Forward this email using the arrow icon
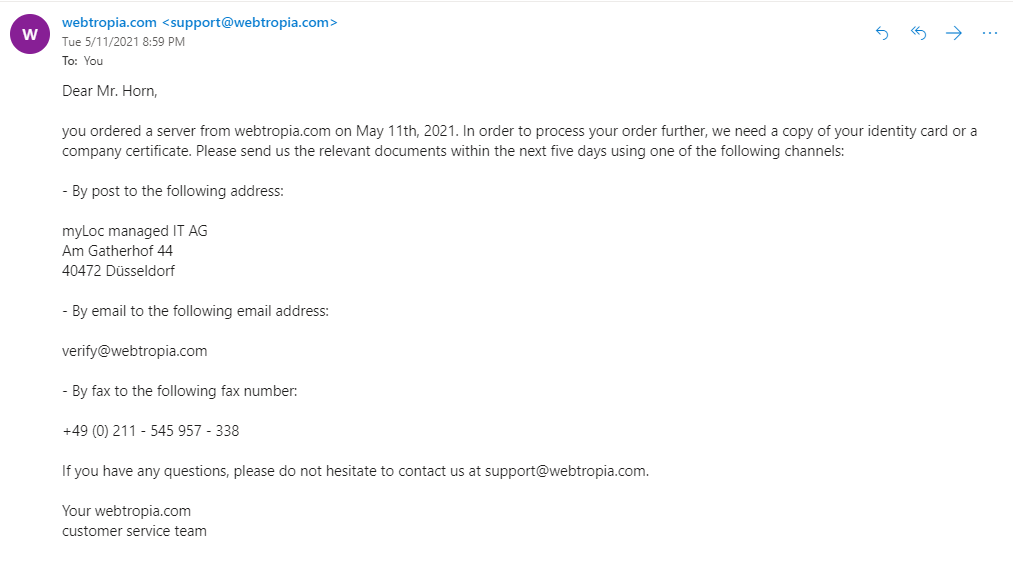This screenshot has height=576, width=1013. (x=954, y=33)
